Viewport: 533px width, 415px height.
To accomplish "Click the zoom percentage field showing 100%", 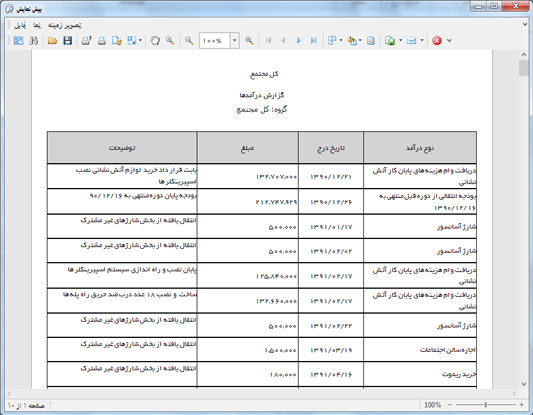I will tap(215, 41).
